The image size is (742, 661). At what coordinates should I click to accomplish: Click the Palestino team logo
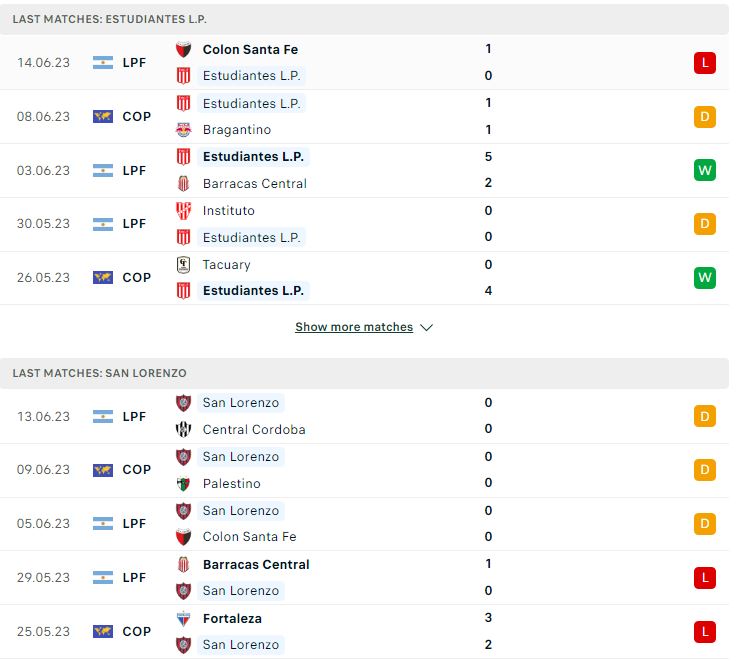tap(183, 484)
